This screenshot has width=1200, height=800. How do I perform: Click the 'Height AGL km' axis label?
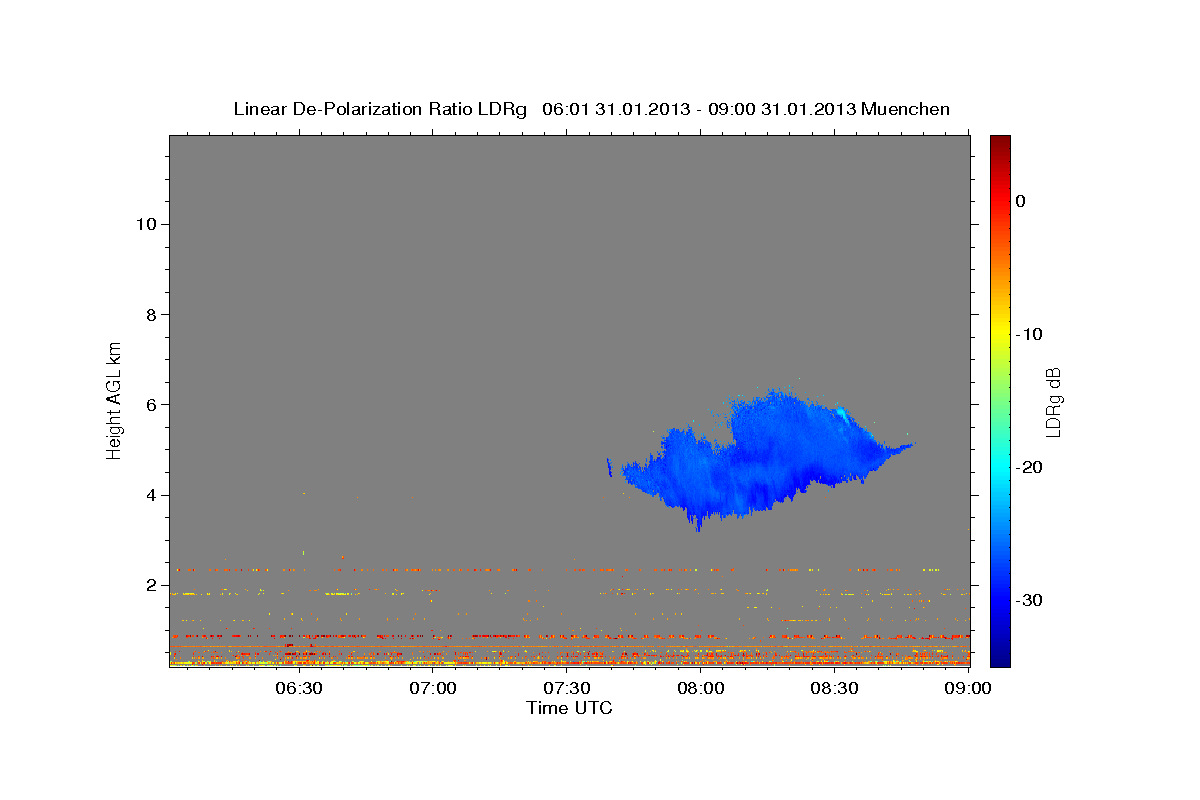[x=115, y=399]
